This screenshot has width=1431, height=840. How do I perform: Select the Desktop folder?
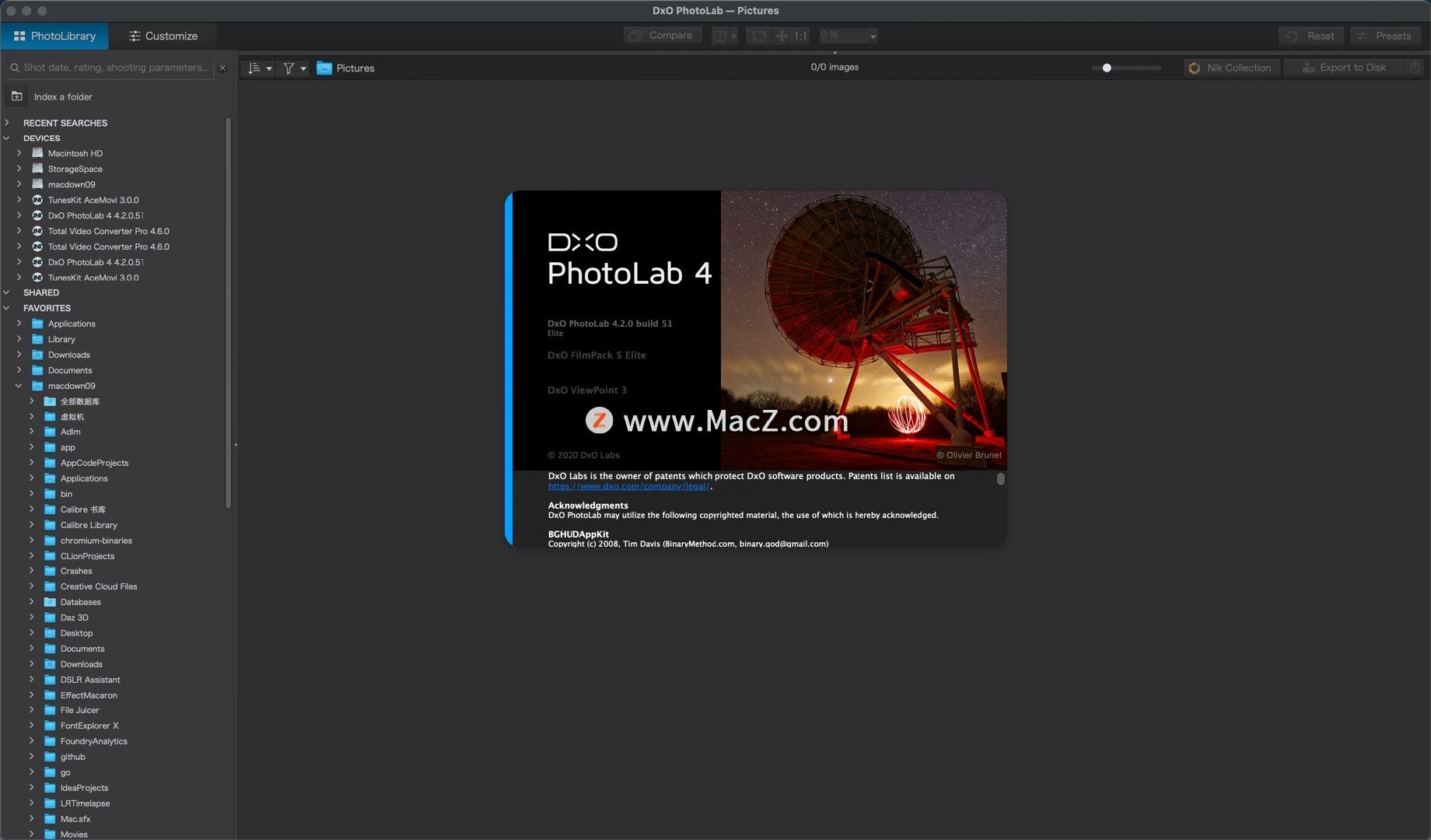click(76, 633)
